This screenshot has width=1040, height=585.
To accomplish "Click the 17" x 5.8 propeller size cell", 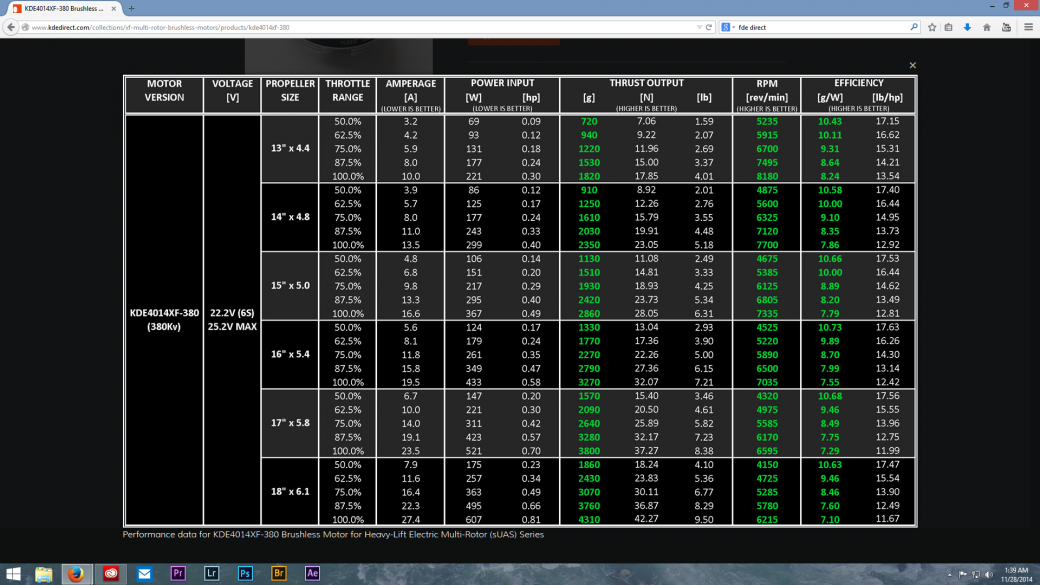I will click(x=290, y=423).
